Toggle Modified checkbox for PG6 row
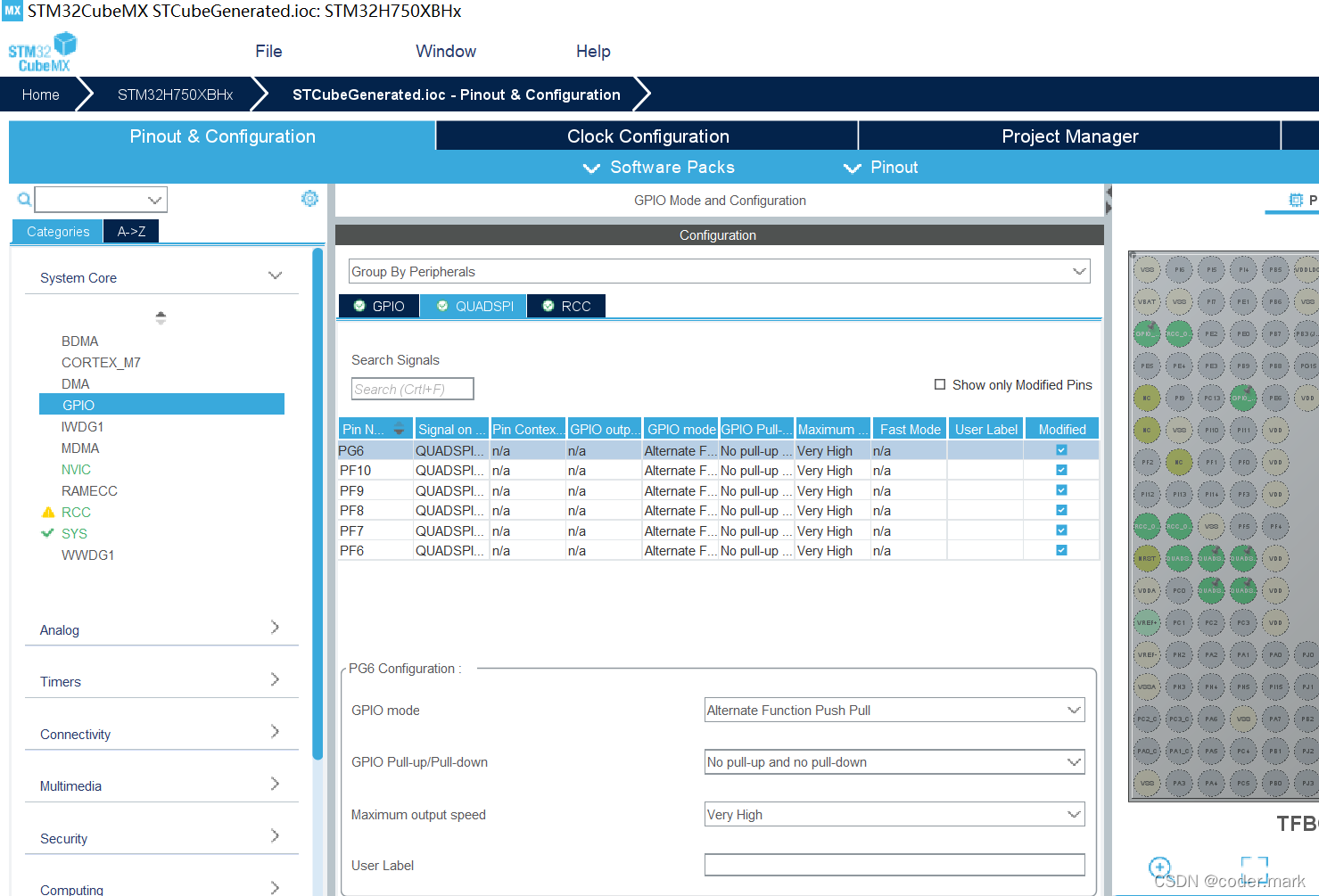The width and height of the screenshot is (1319, 896). pos(1061,450)
